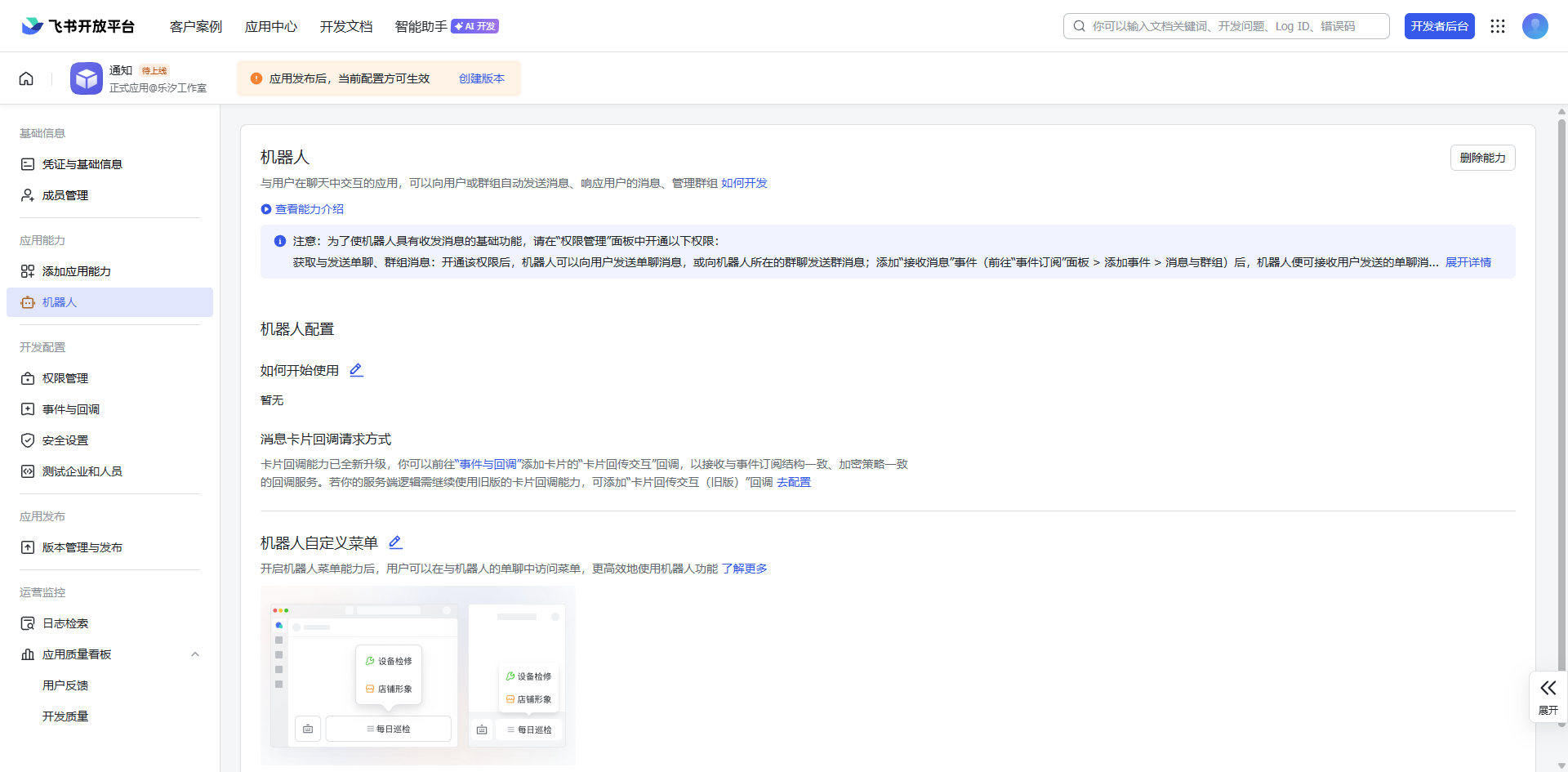Click the edit pencil next to 如何开始使用
1568x772 pixels.
(356, 370)
